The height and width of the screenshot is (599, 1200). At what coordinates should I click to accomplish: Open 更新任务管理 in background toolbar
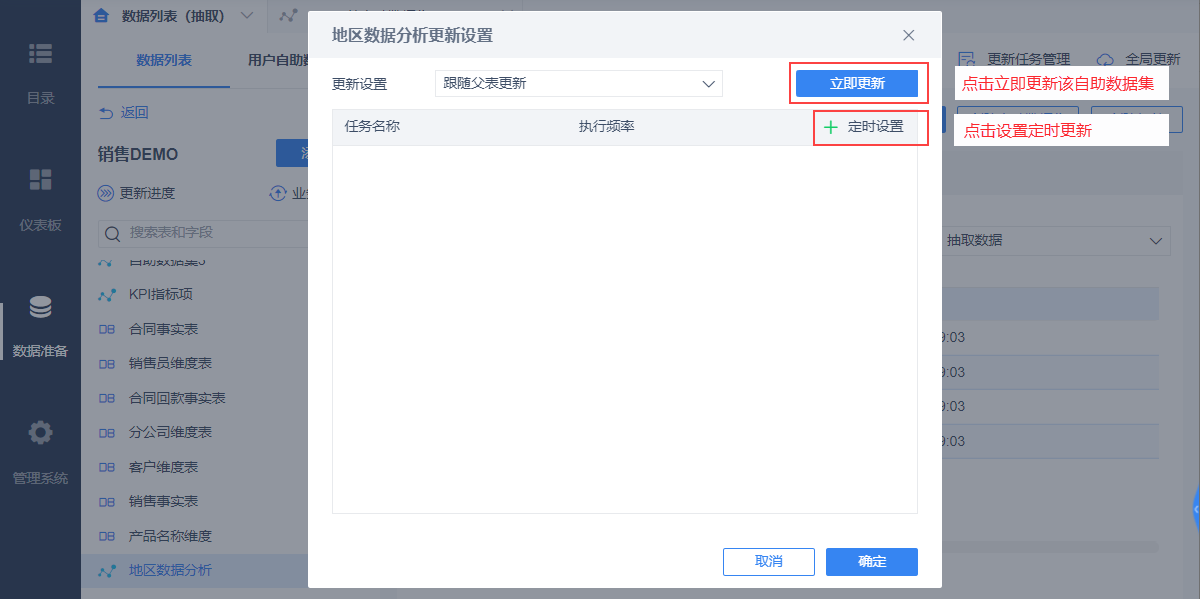point(1015,60)
